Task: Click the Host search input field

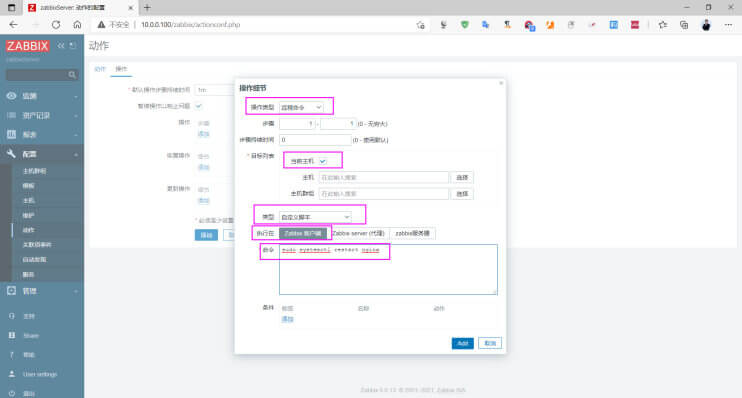Action: coord(384,177)
